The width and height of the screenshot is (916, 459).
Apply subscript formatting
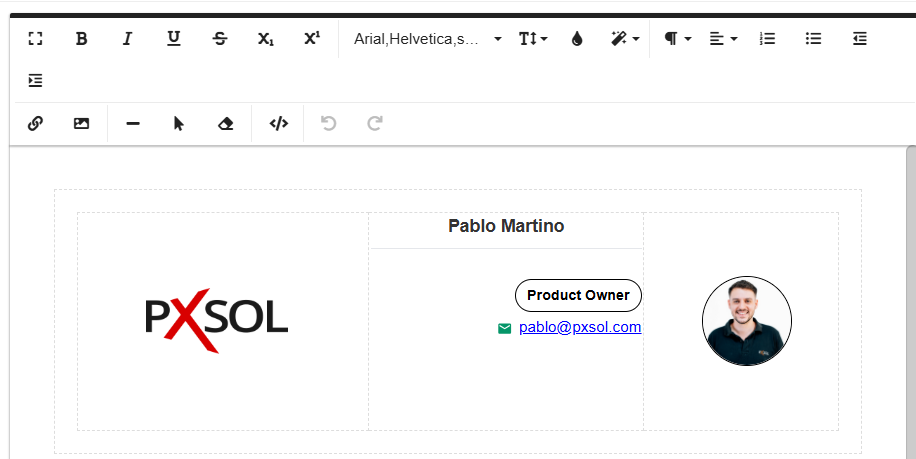(265, 39)
